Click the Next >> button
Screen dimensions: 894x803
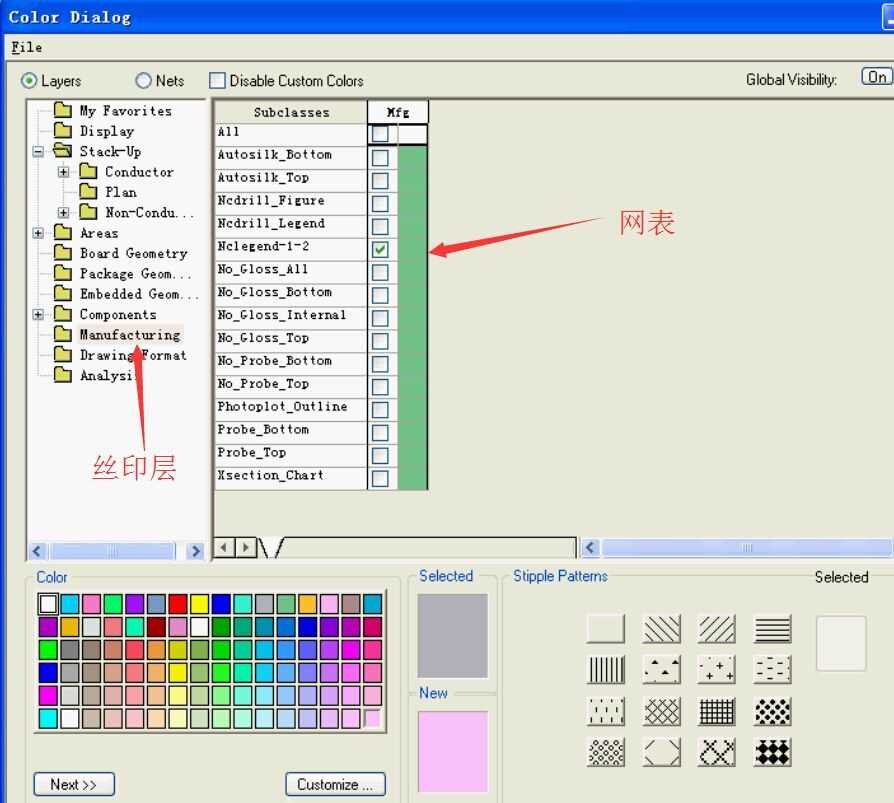(74, 784)
